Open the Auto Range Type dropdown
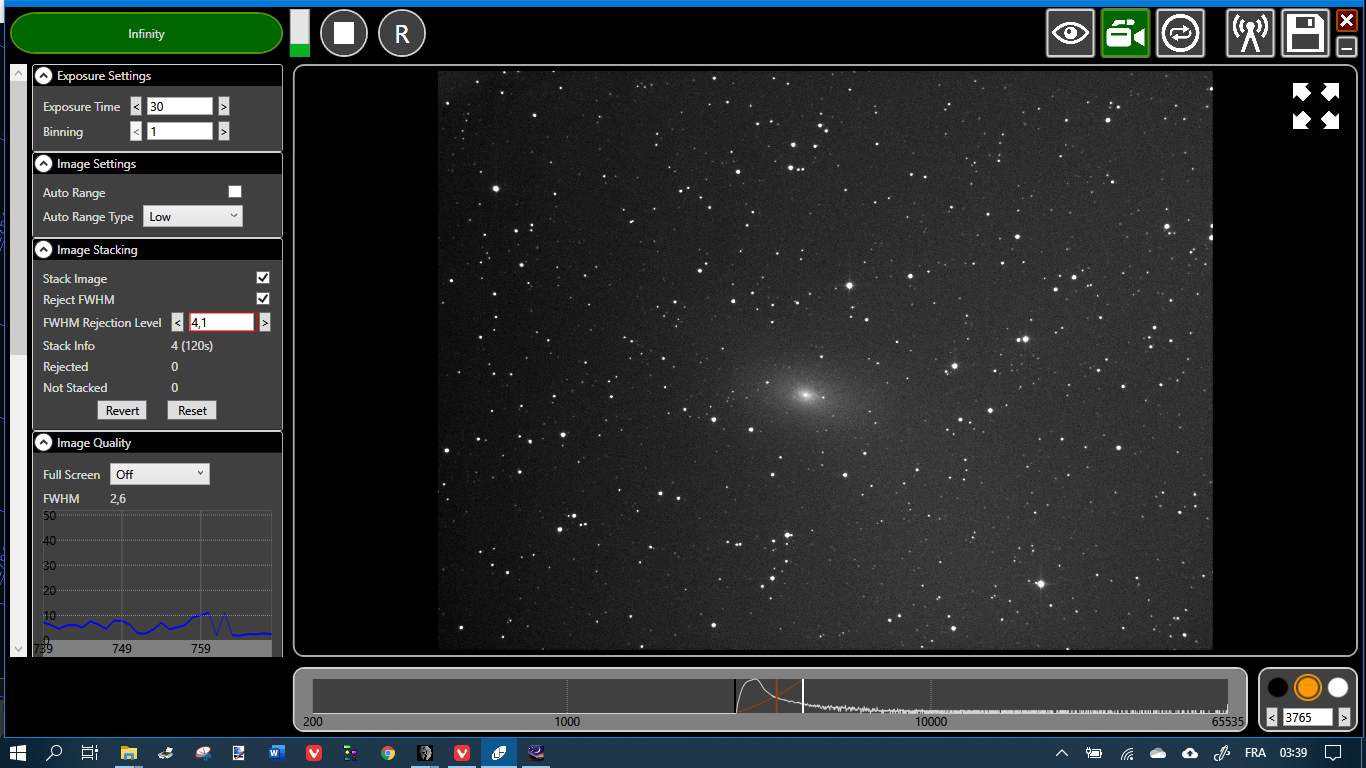 coord(193,216)
